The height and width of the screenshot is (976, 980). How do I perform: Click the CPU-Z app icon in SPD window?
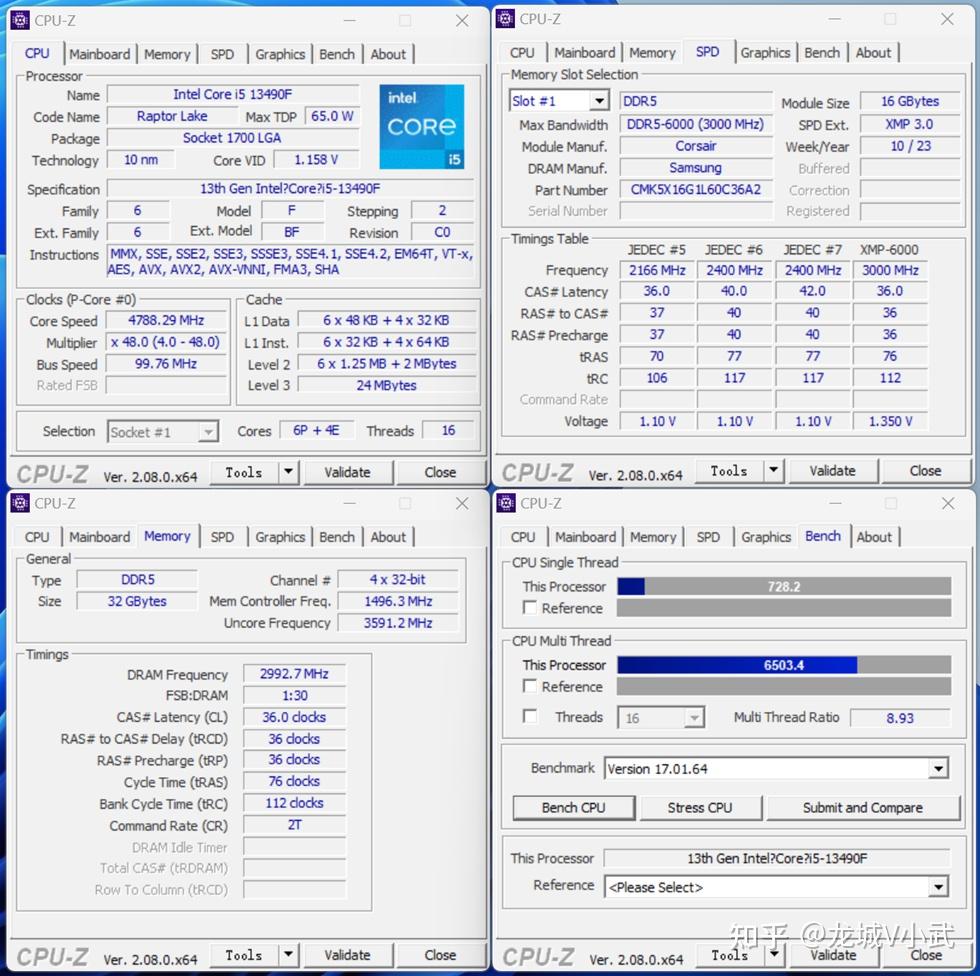pyautogui.click(x=505, y=19)
